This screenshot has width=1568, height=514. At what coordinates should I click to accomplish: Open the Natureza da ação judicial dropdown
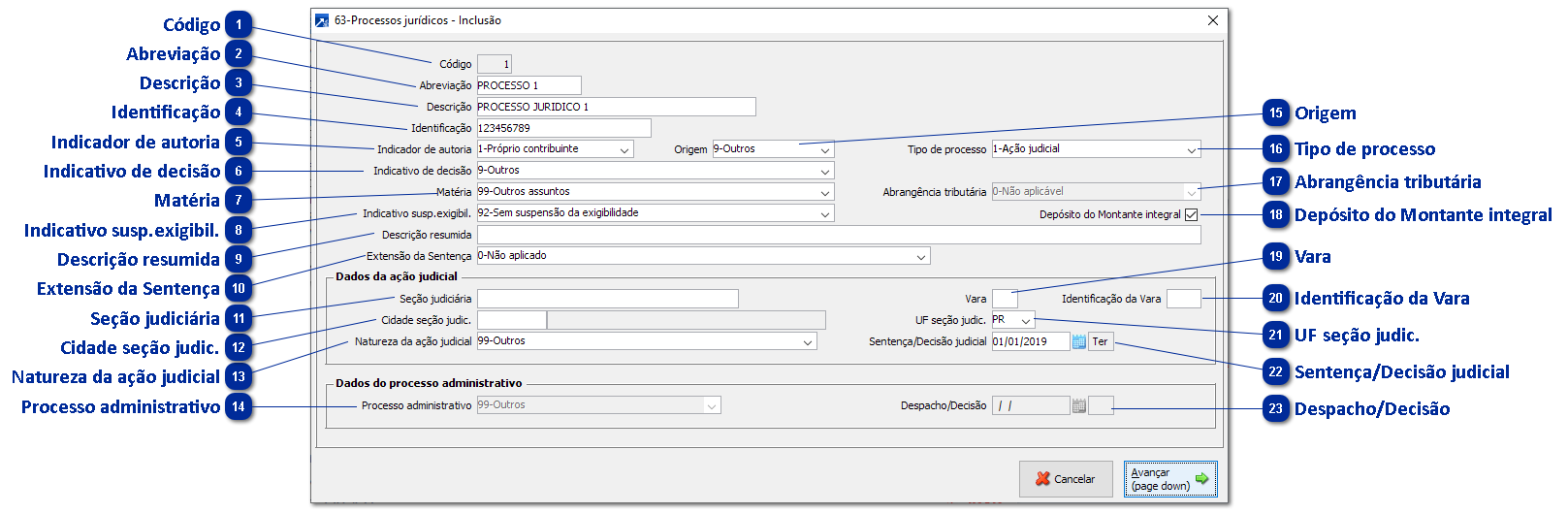point(808,341)
